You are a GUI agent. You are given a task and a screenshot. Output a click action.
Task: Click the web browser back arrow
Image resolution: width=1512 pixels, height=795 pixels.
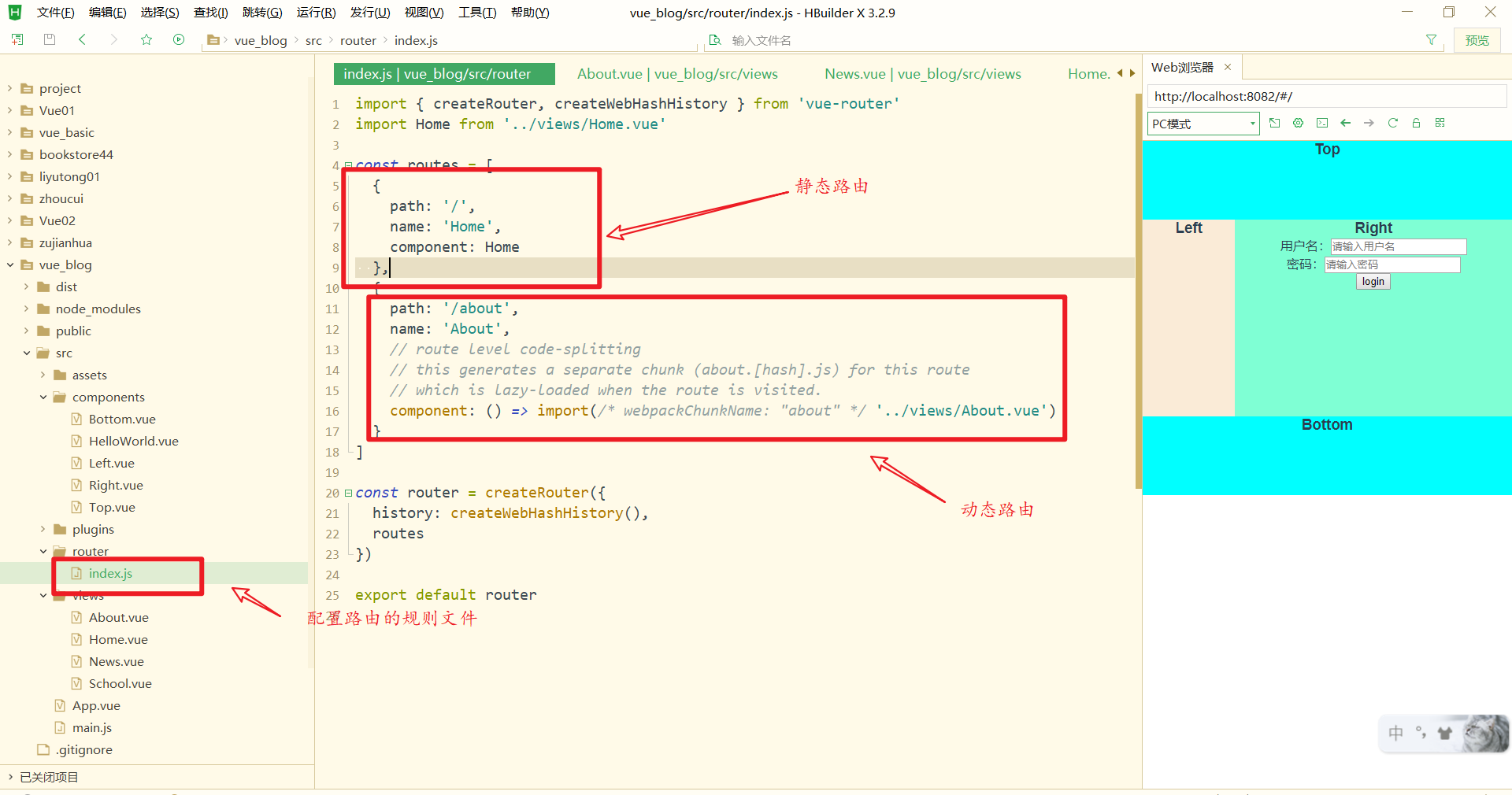click(1345, 123)
